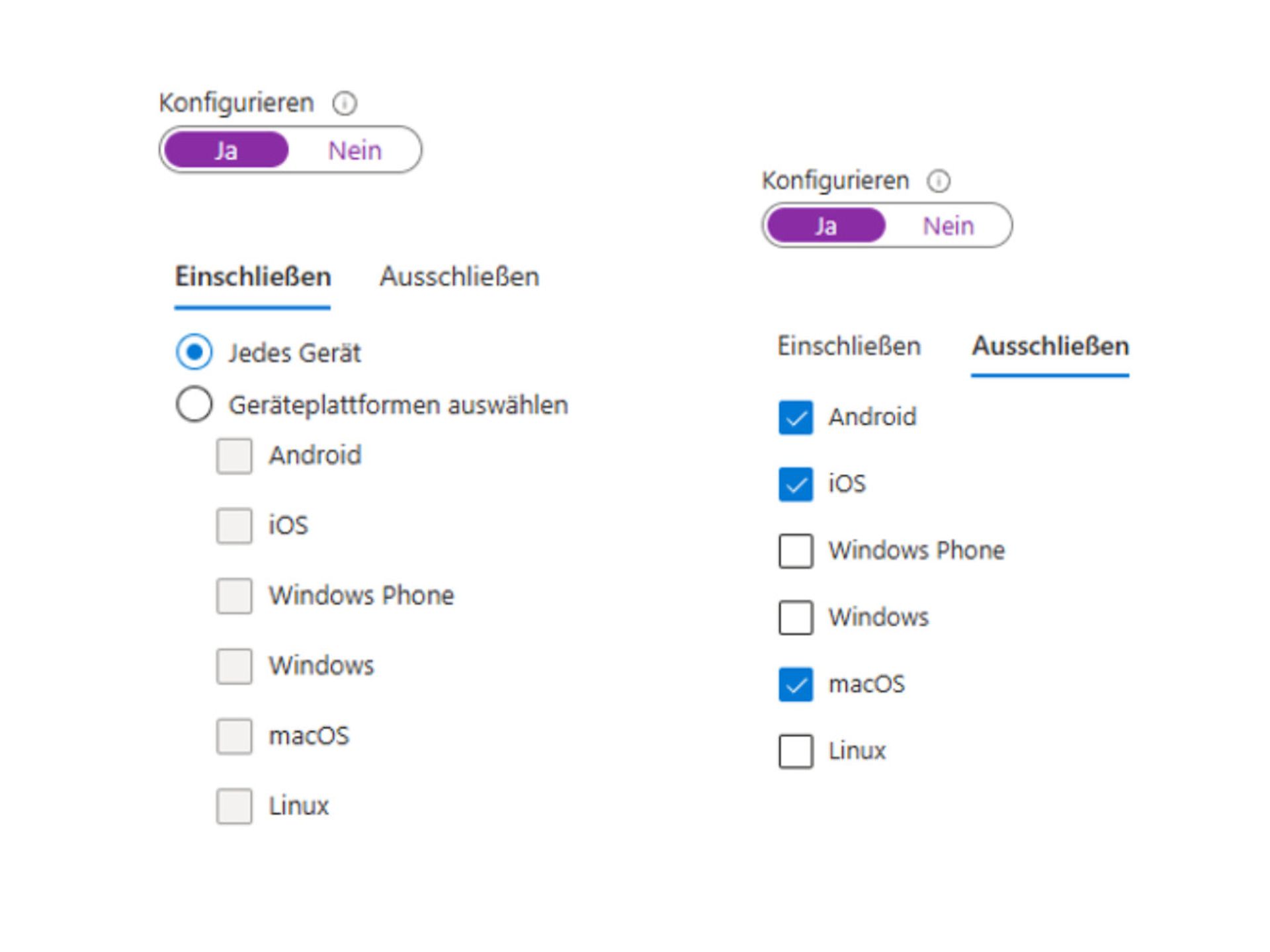Uncheck Android in the Ausschließen list
Image resolution: width=1270 pixels, height=952 pixels.
point(796,418)
